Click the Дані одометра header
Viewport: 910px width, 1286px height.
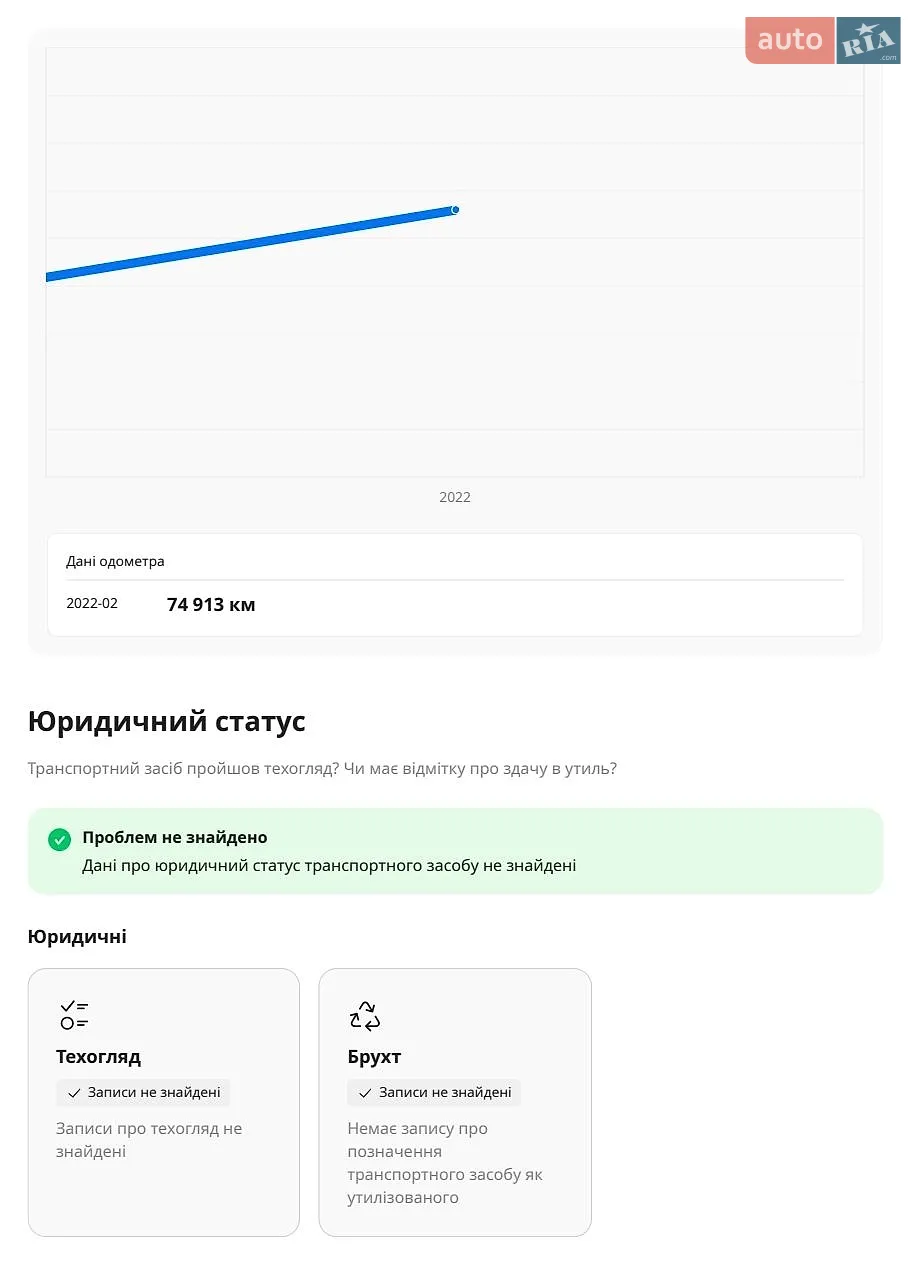coord(115,561)
